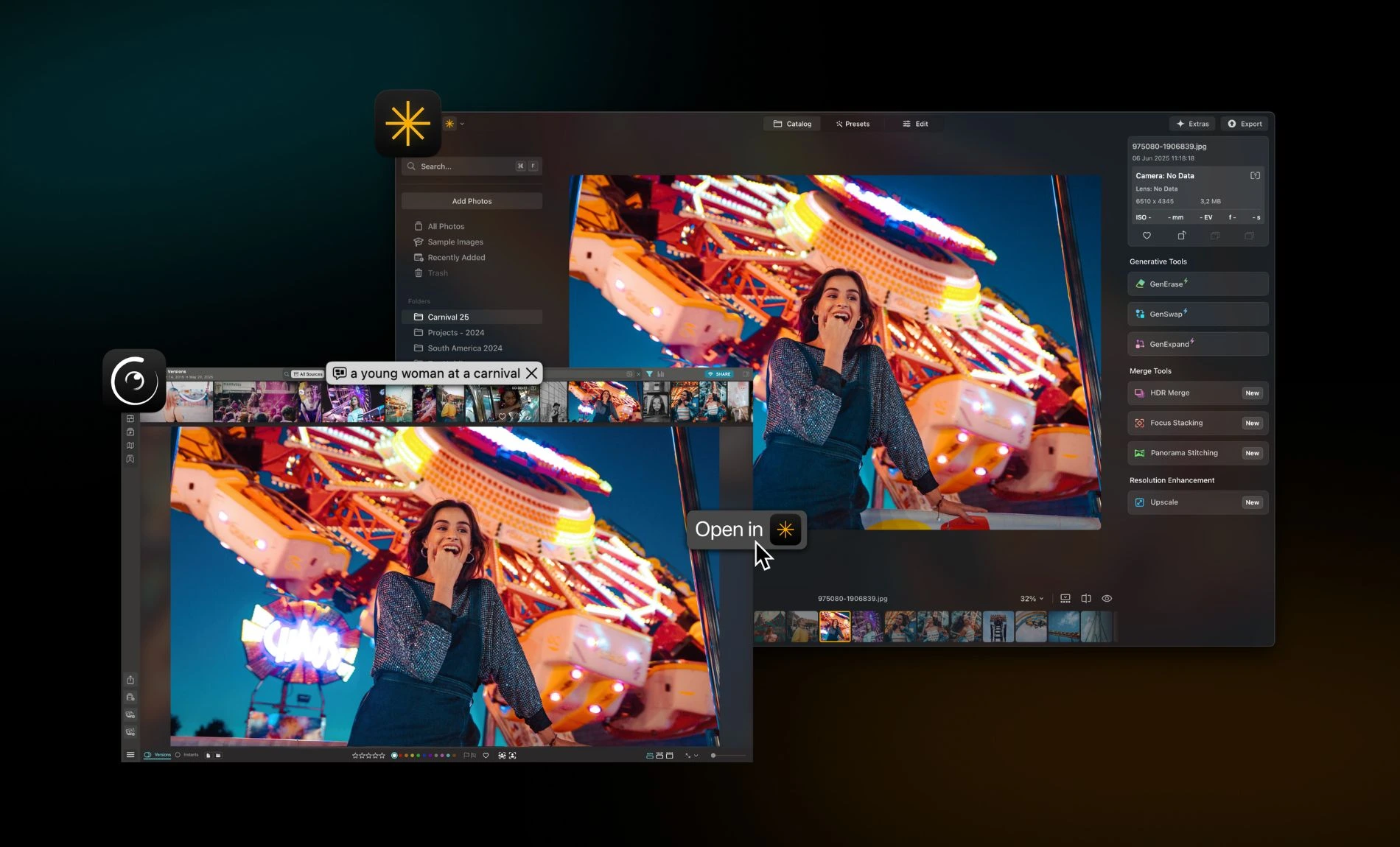Open the app logo dropdown menu
Screen dimensions: 1400x847
[454, 124]
